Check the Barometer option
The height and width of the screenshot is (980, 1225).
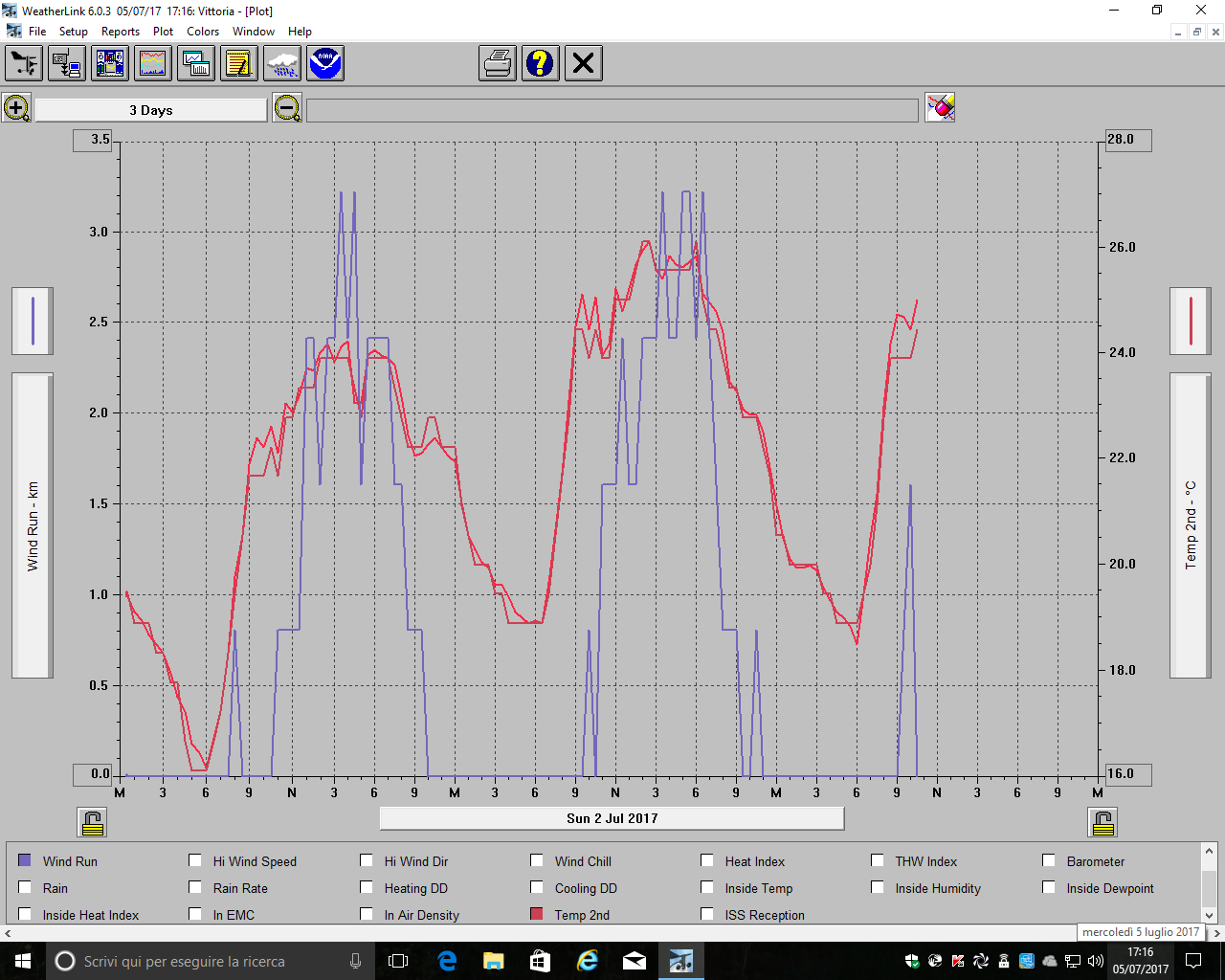pos(1049,860)
